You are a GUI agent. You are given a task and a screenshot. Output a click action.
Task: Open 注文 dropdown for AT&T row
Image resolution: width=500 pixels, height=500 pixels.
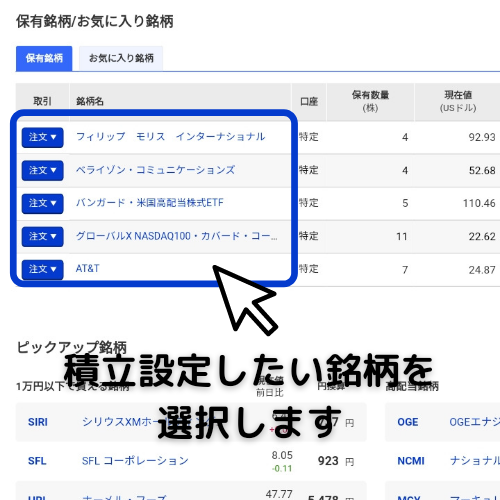pyautogui.click(x=42, y=269)
